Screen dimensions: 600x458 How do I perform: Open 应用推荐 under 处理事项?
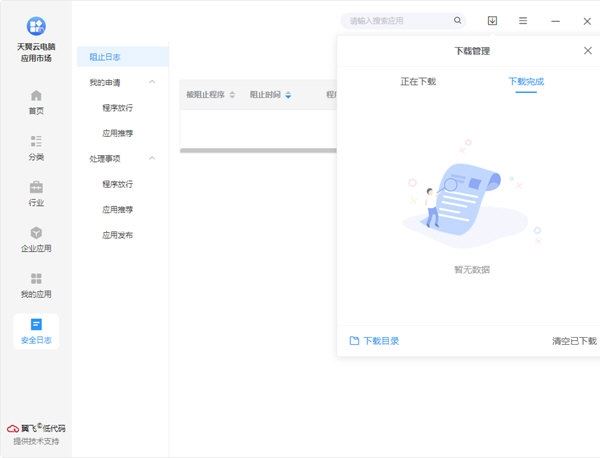pyautogui.click(x=117, y=210)
